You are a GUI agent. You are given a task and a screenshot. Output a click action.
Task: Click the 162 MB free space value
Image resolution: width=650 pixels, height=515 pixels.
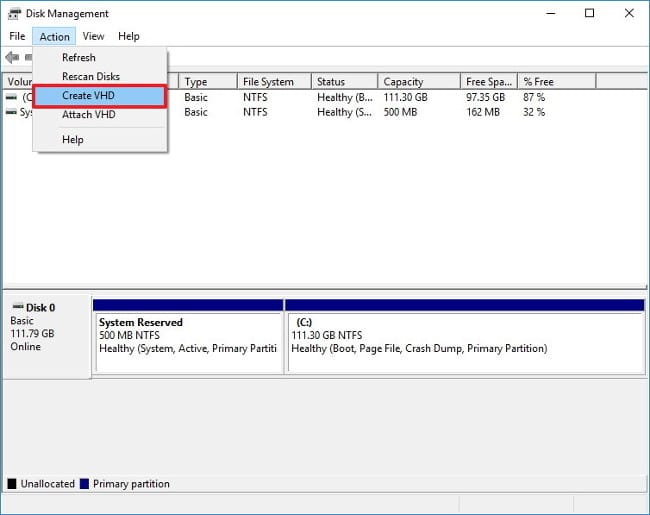pyautogui.click(x=483, y=112)
